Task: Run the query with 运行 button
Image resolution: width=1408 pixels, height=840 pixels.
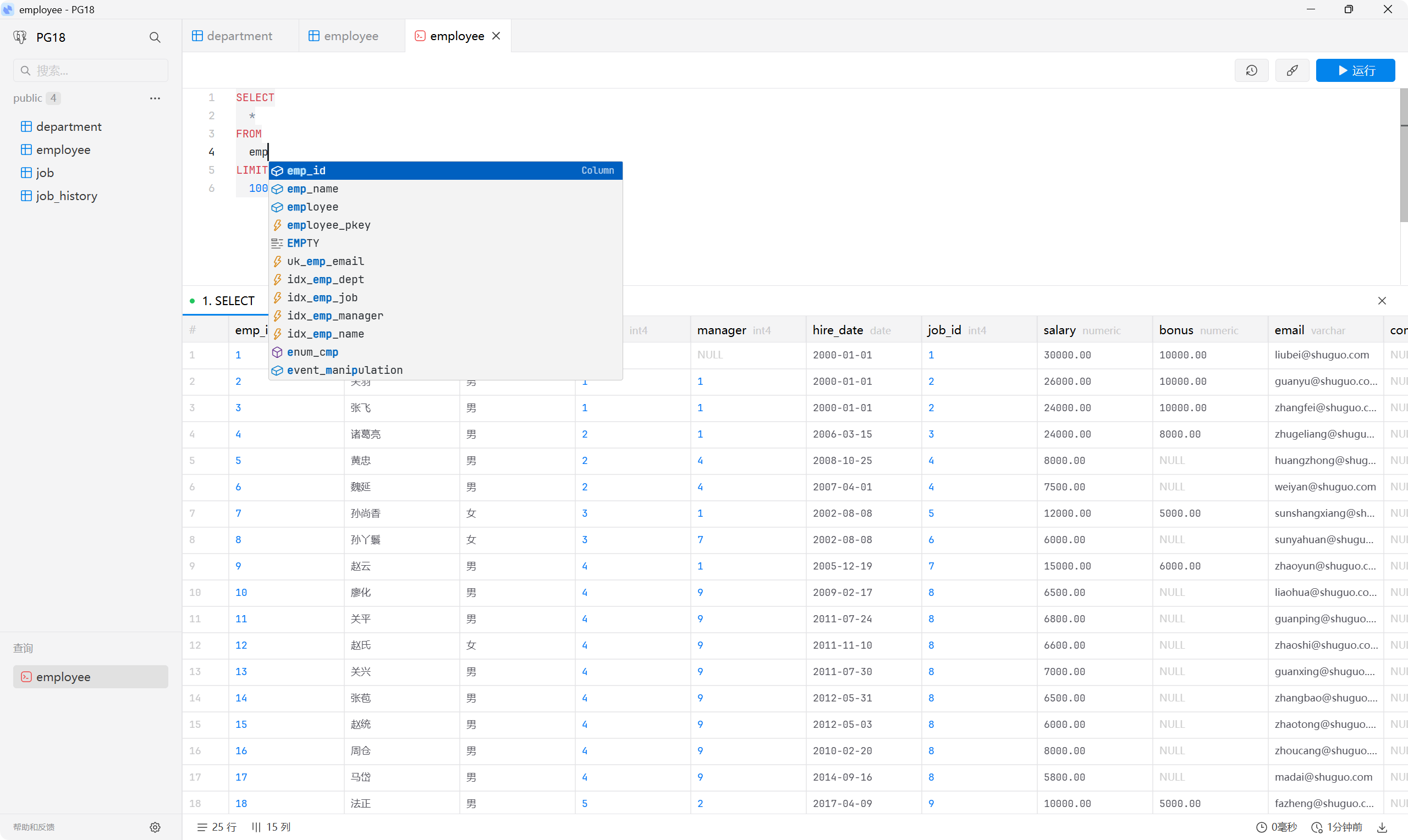Action: 1355,70
